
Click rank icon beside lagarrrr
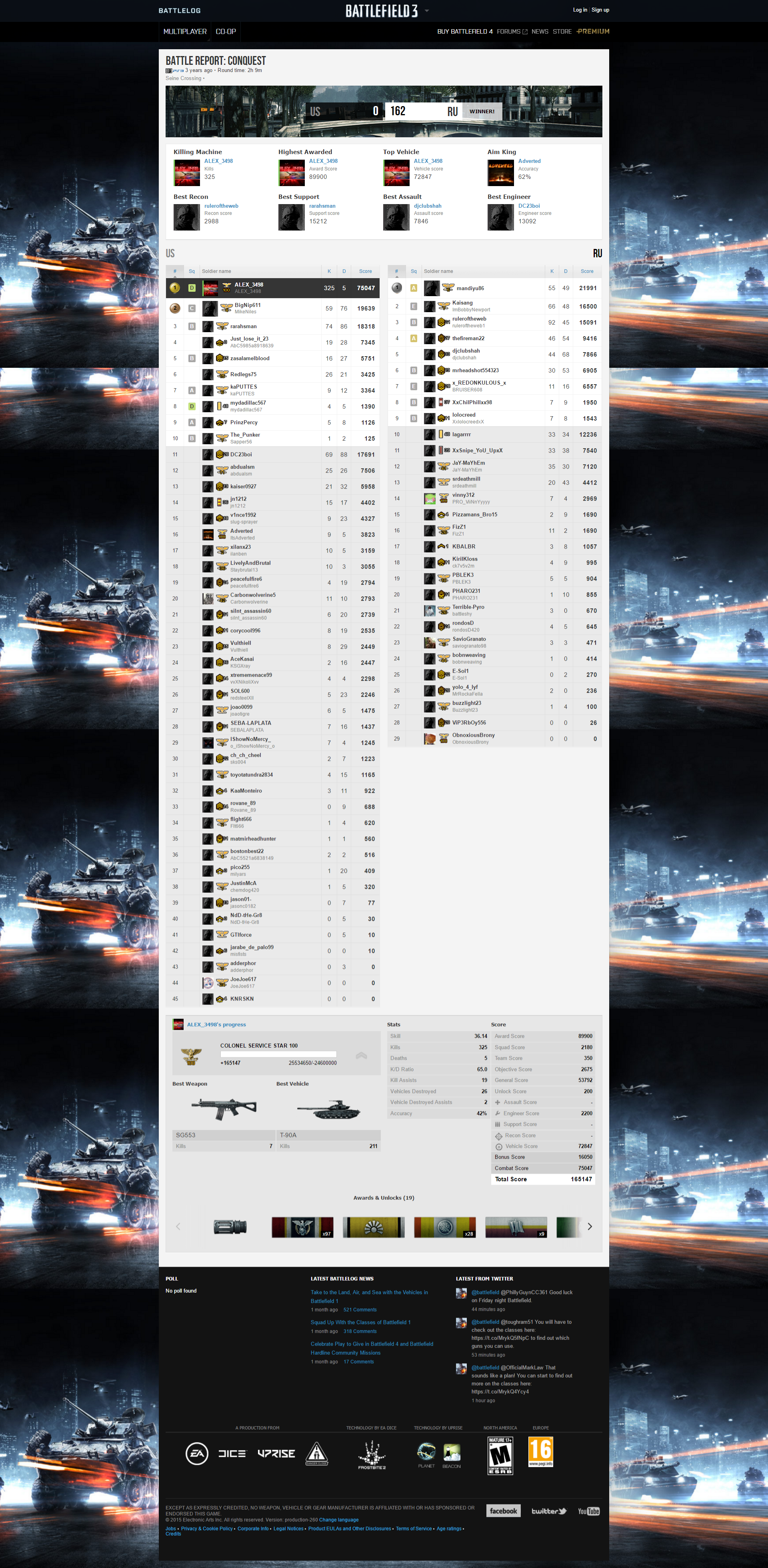click(x=444, y=434)
